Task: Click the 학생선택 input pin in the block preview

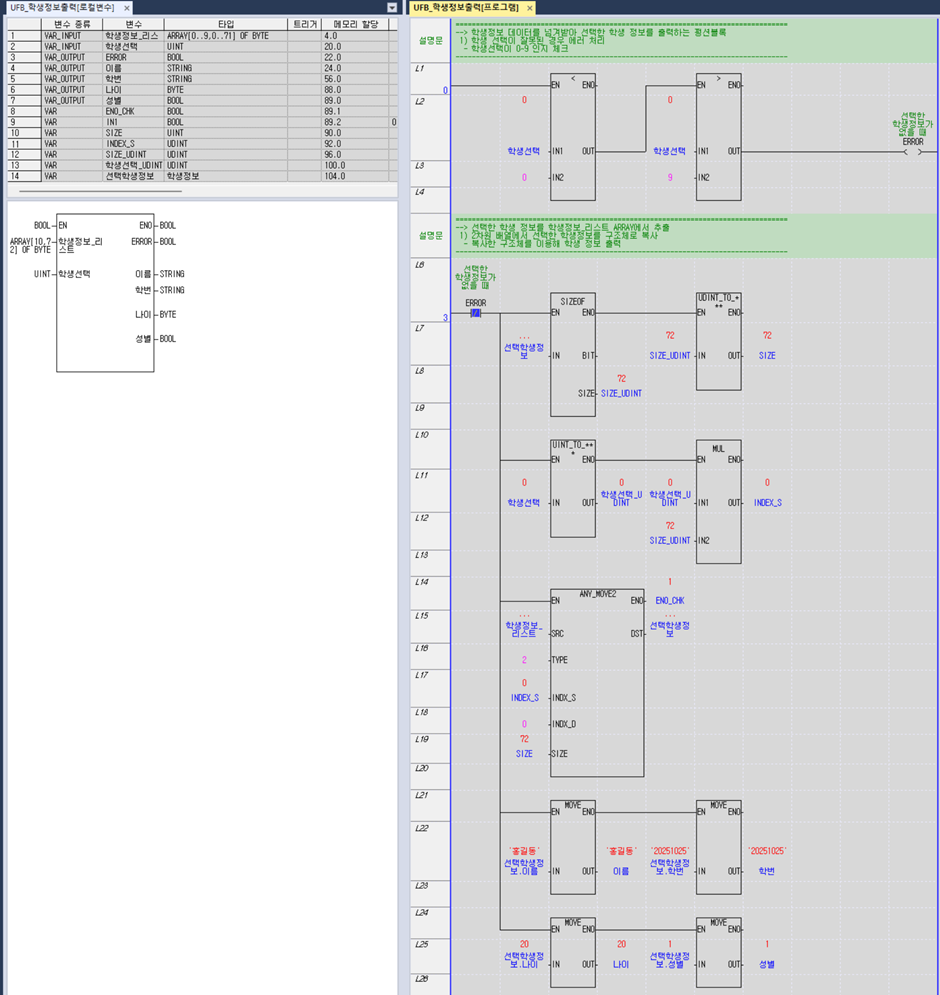Action: point(74,274)
